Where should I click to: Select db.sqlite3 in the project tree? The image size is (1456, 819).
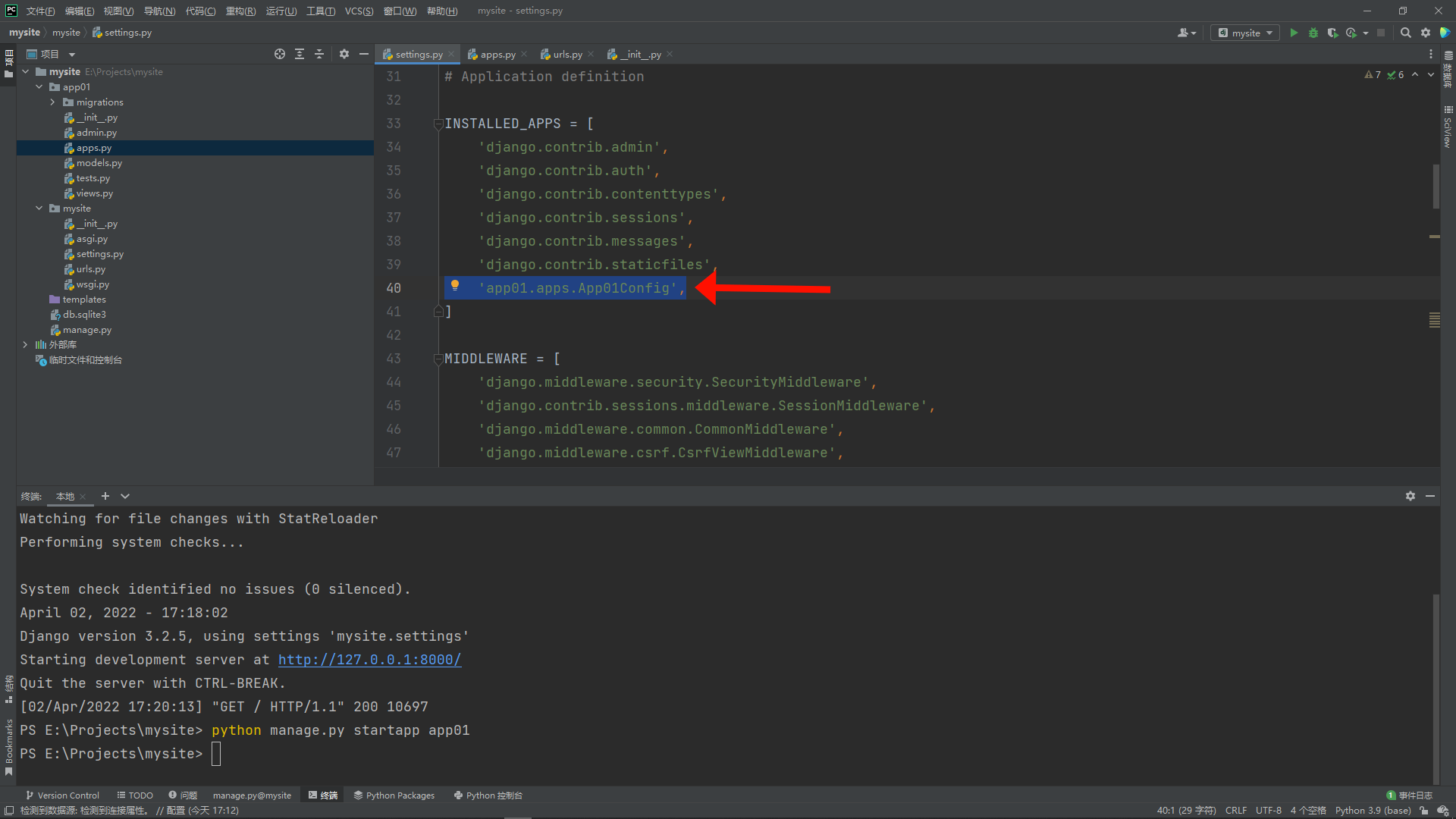[x=84, y=315]
